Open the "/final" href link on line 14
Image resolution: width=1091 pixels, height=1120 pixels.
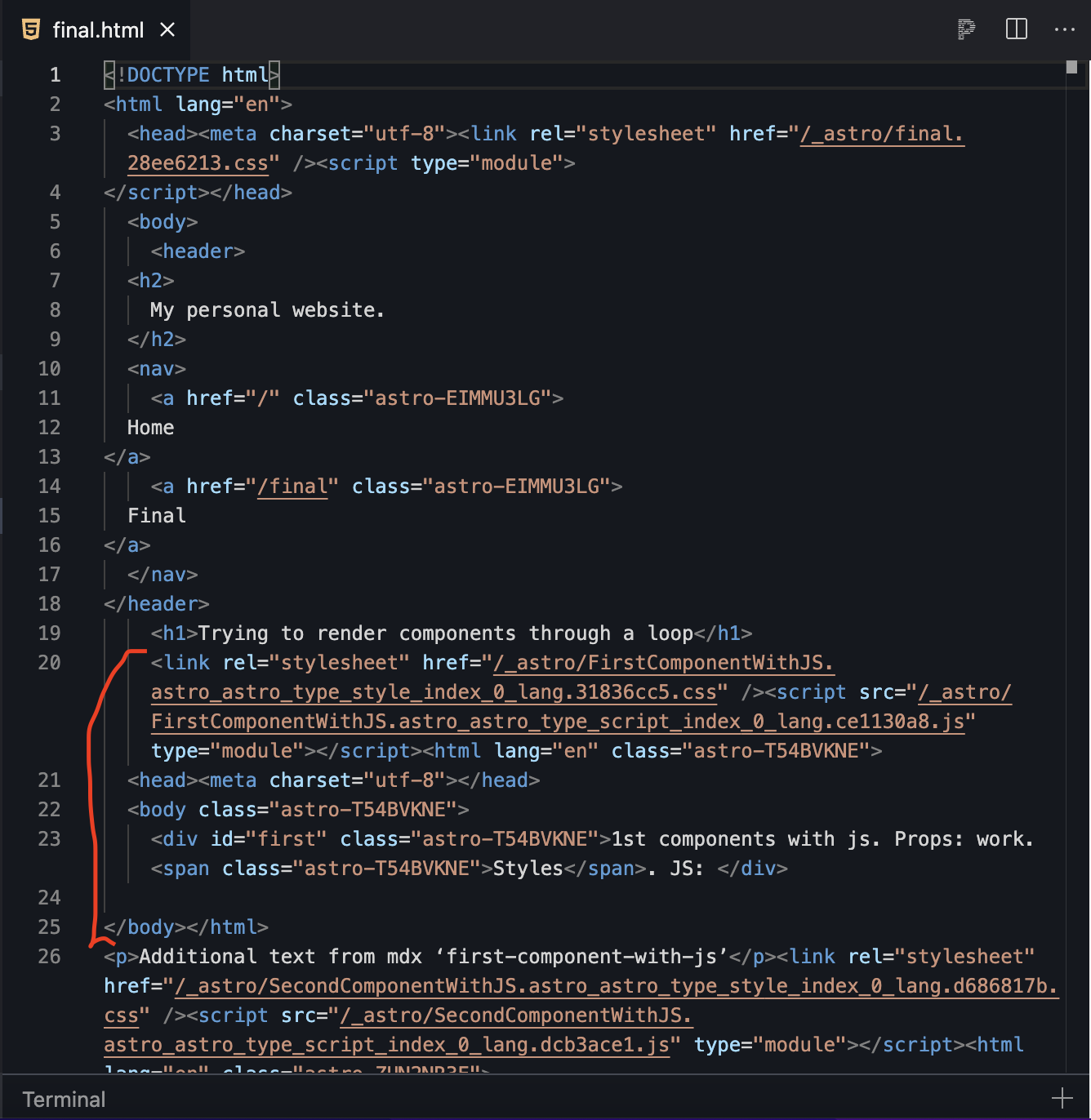pyautogui.click(x=292, y=486)
